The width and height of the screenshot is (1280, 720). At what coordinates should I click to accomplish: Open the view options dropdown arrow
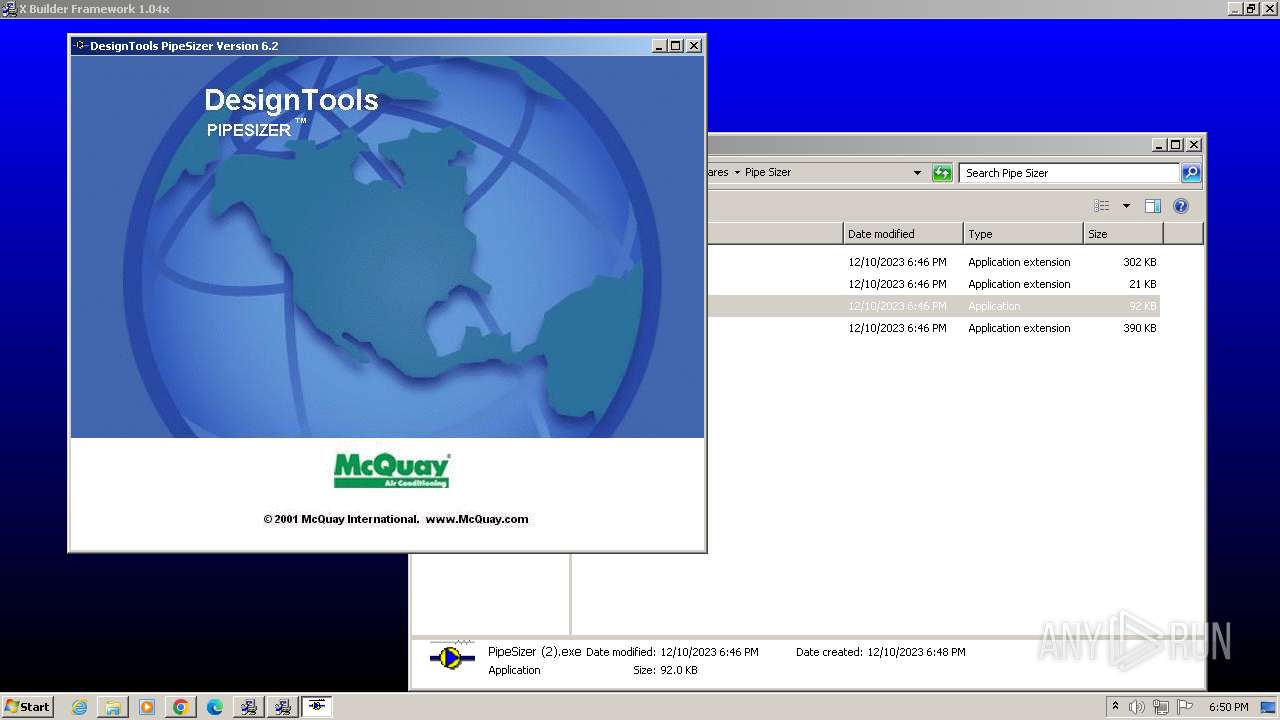point(1126,206)
